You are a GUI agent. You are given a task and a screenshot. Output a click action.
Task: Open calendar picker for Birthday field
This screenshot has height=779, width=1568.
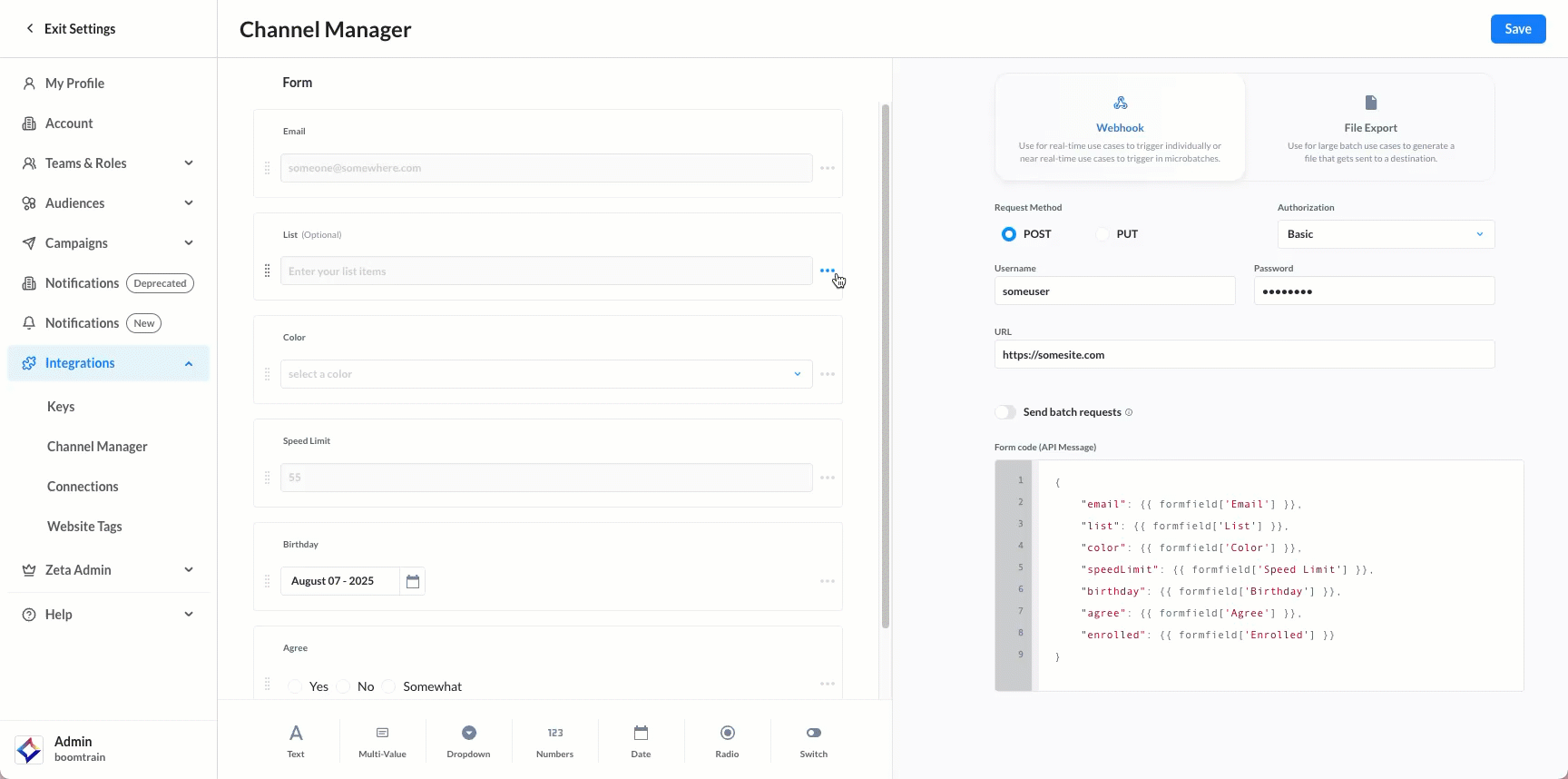tap(413, 581)
